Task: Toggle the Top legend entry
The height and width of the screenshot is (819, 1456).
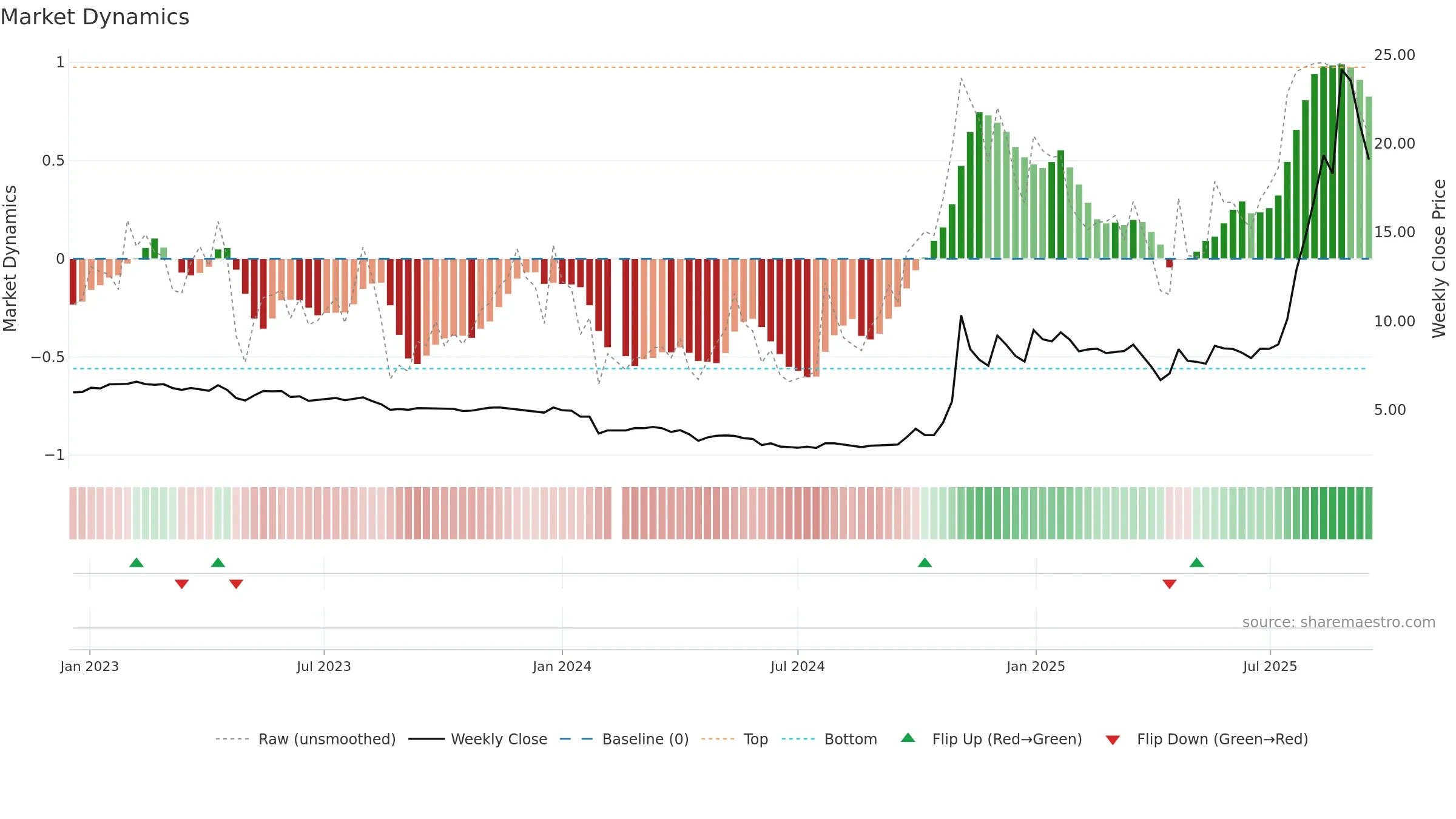Action: click(734, 739)
